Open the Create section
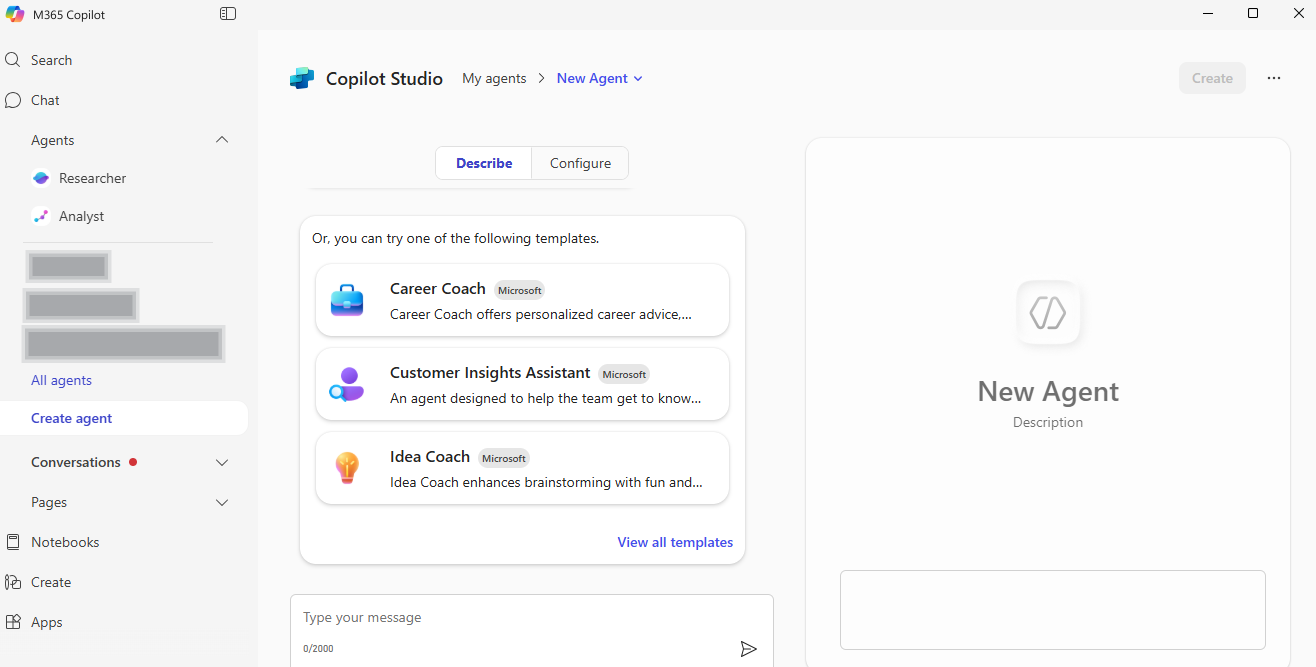Image resolution: width=1316 pixels, height=667 pixels. coord(50,582)
